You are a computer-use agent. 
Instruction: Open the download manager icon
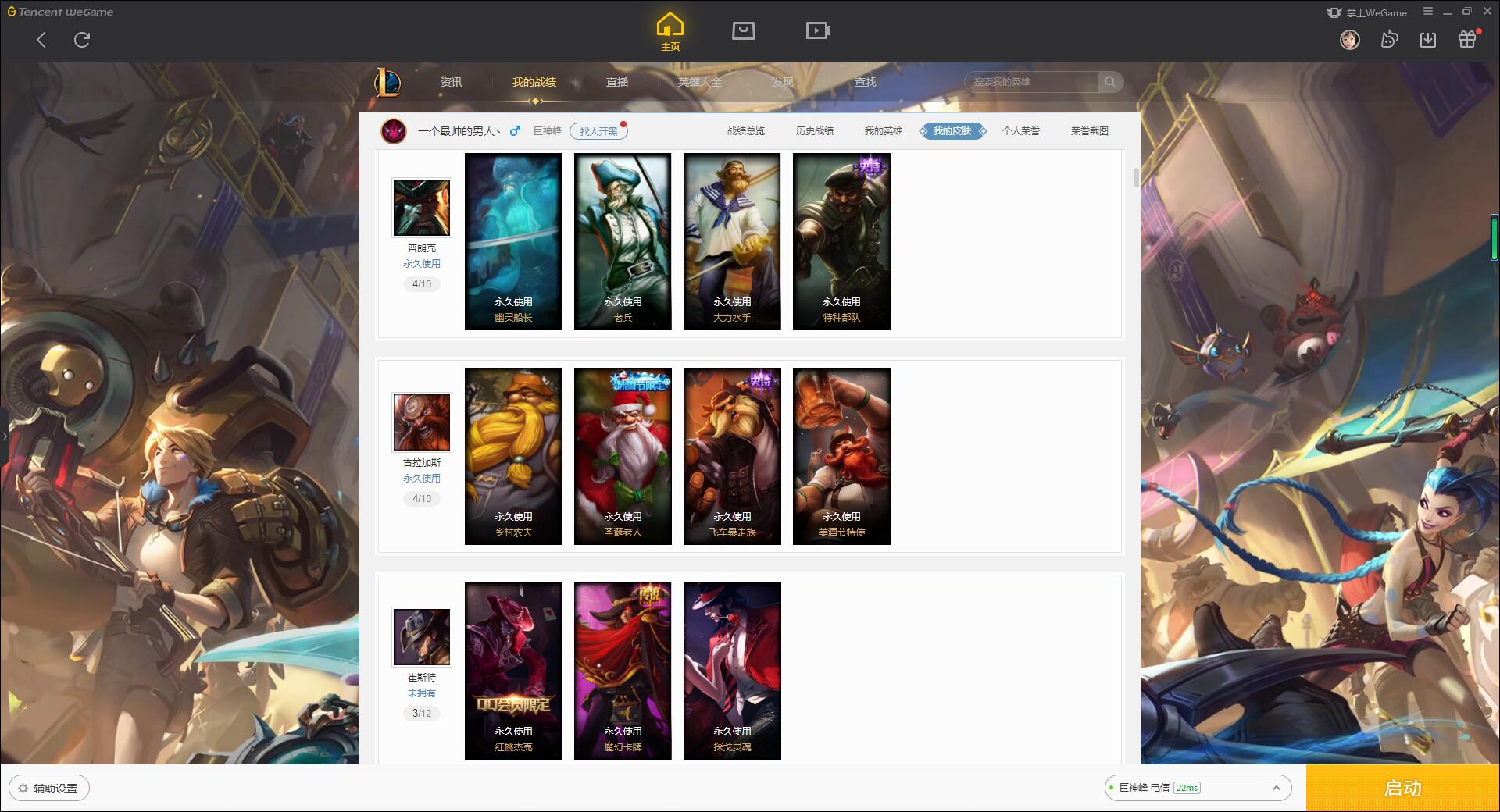coord(1427,39)
